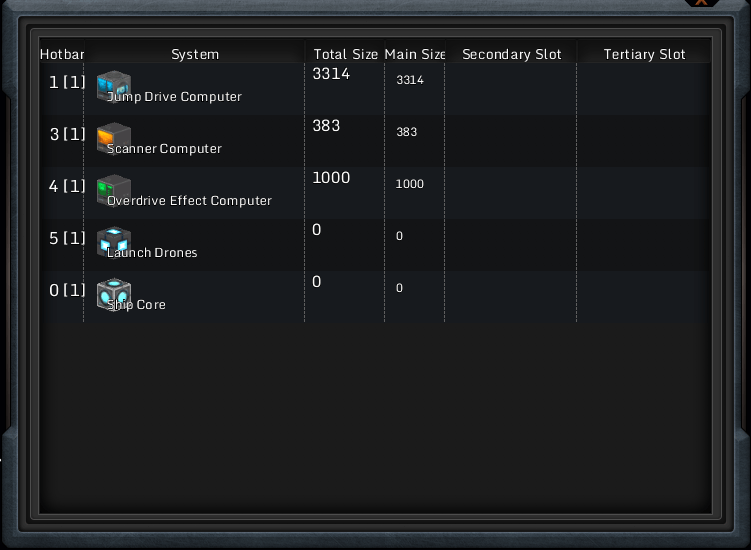Click the Main Size column header
751x550 pixels.
point(414,54)
